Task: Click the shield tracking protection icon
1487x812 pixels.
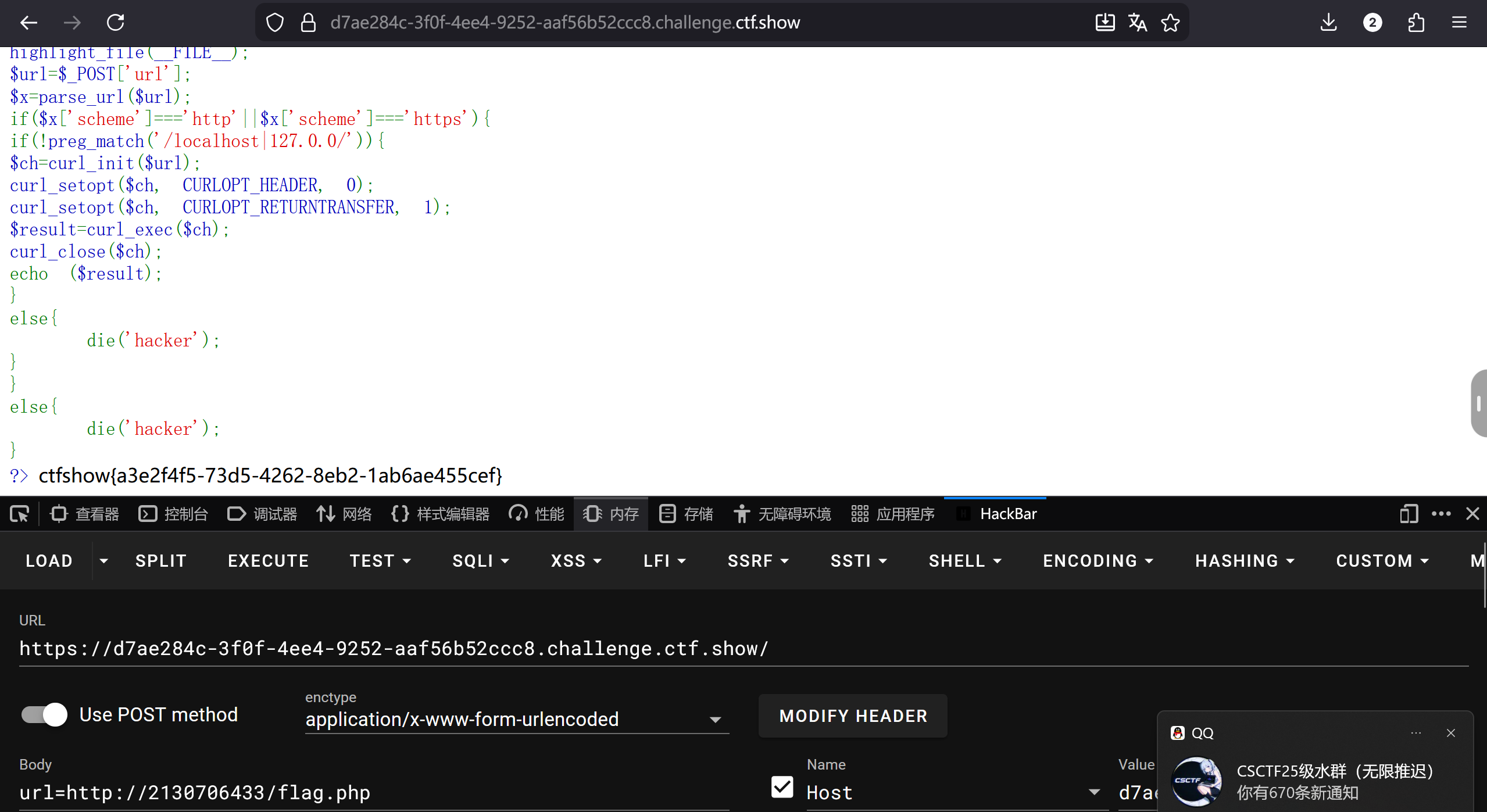Action: pos(274,23)
